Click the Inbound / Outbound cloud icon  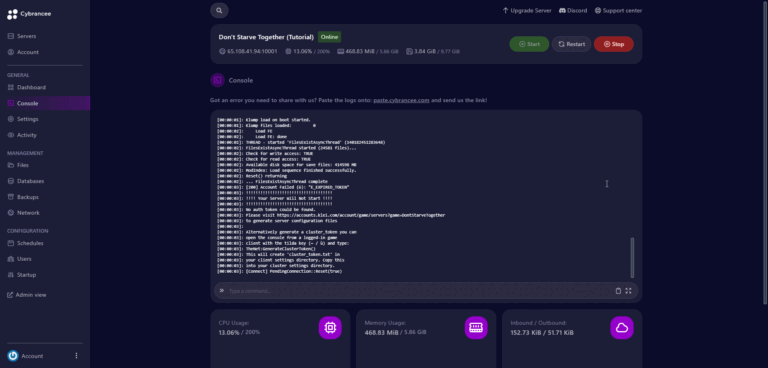622,328
